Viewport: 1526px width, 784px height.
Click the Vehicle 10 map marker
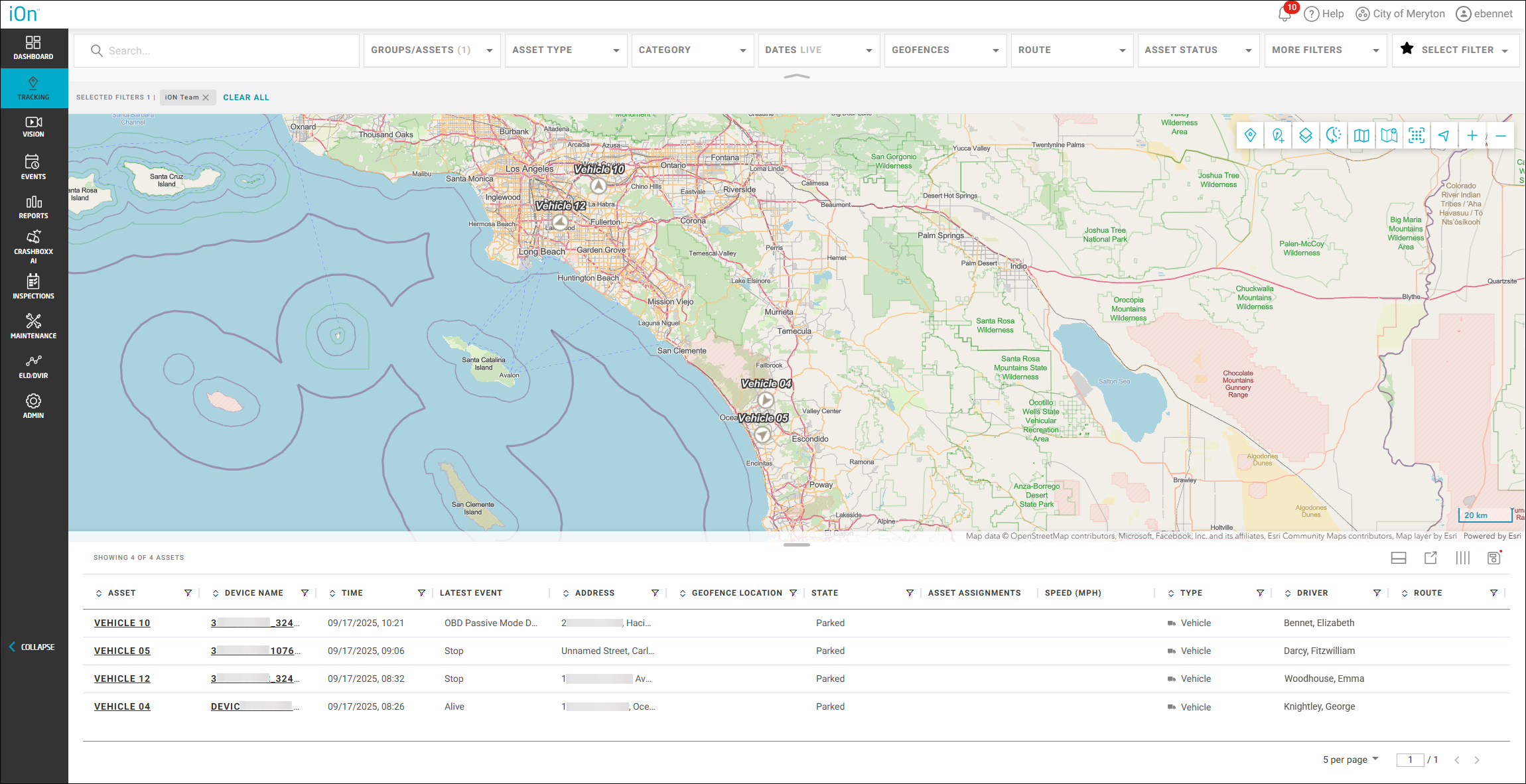tap(598, 186)
